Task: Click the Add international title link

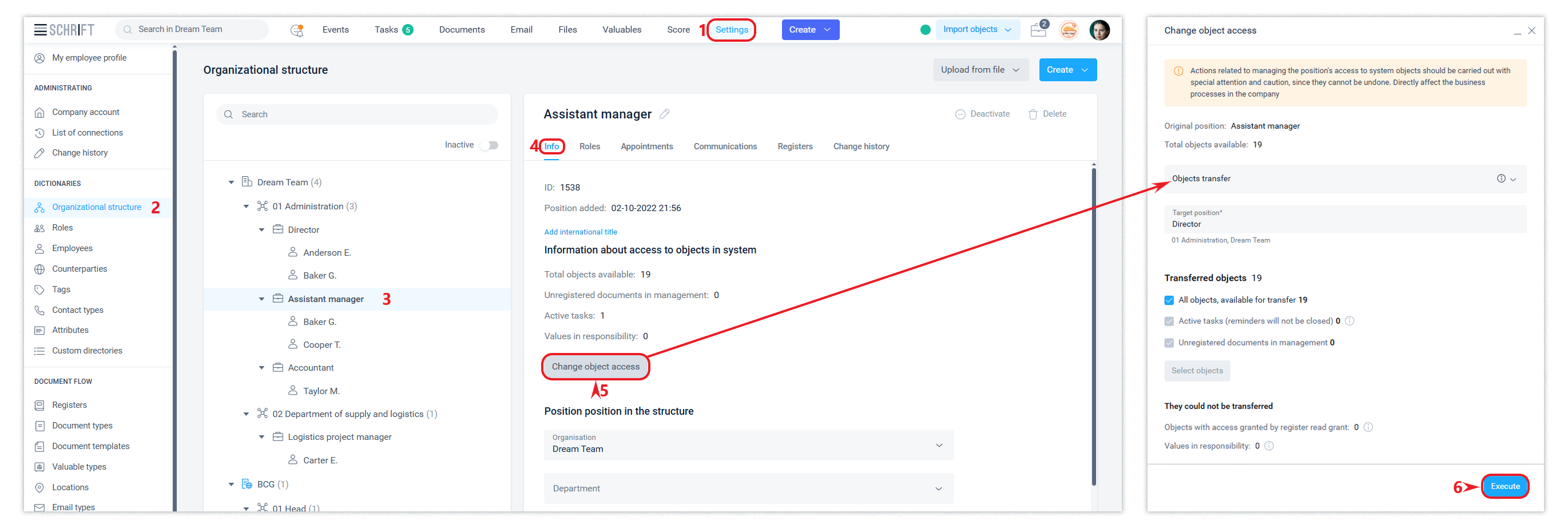Action: tap(580, 232)
